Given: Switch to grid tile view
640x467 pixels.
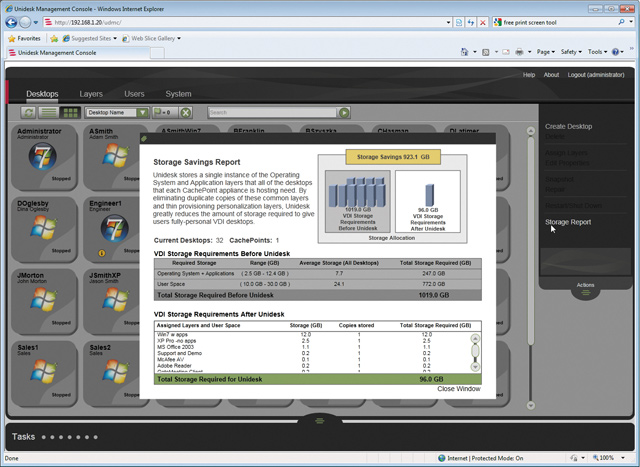Looking at the screenshot, I should pyautogui.click(x=70, y=113).
